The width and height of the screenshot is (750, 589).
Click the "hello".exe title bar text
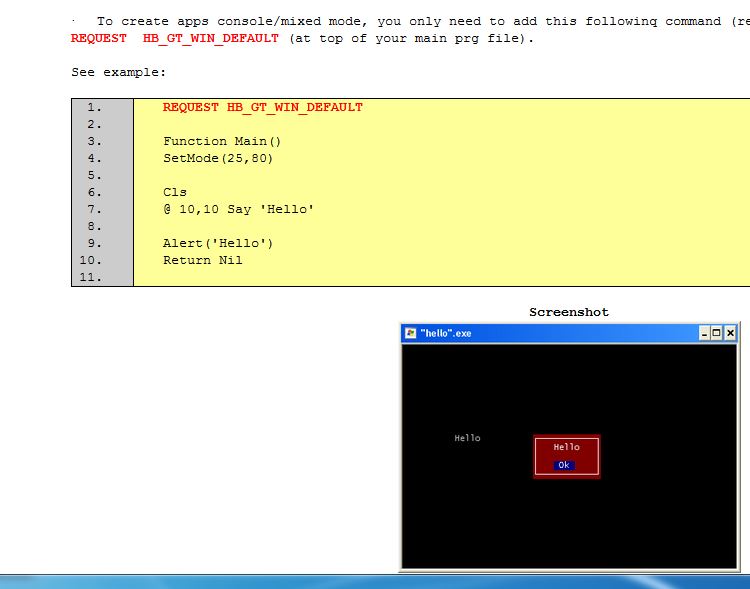(x=446, y=333)
